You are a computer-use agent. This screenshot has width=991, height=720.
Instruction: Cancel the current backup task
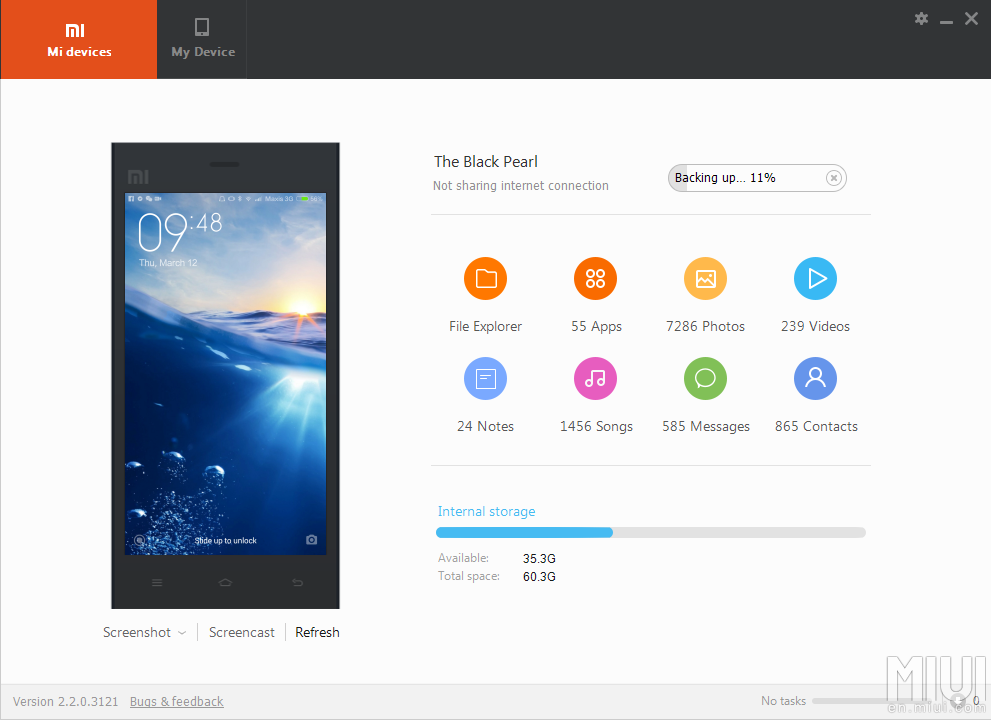[x=834, y=177]
